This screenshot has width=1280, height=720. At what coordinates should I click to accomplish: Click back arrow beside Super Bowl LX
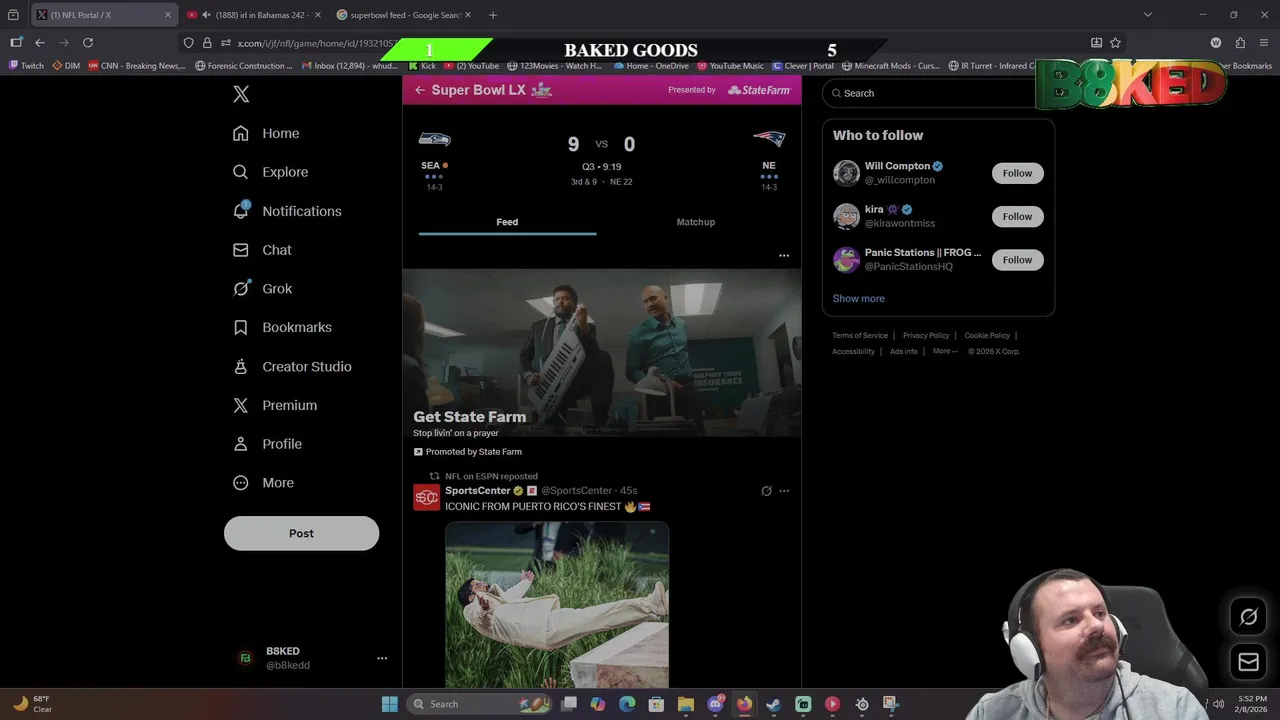pos(420,90)
